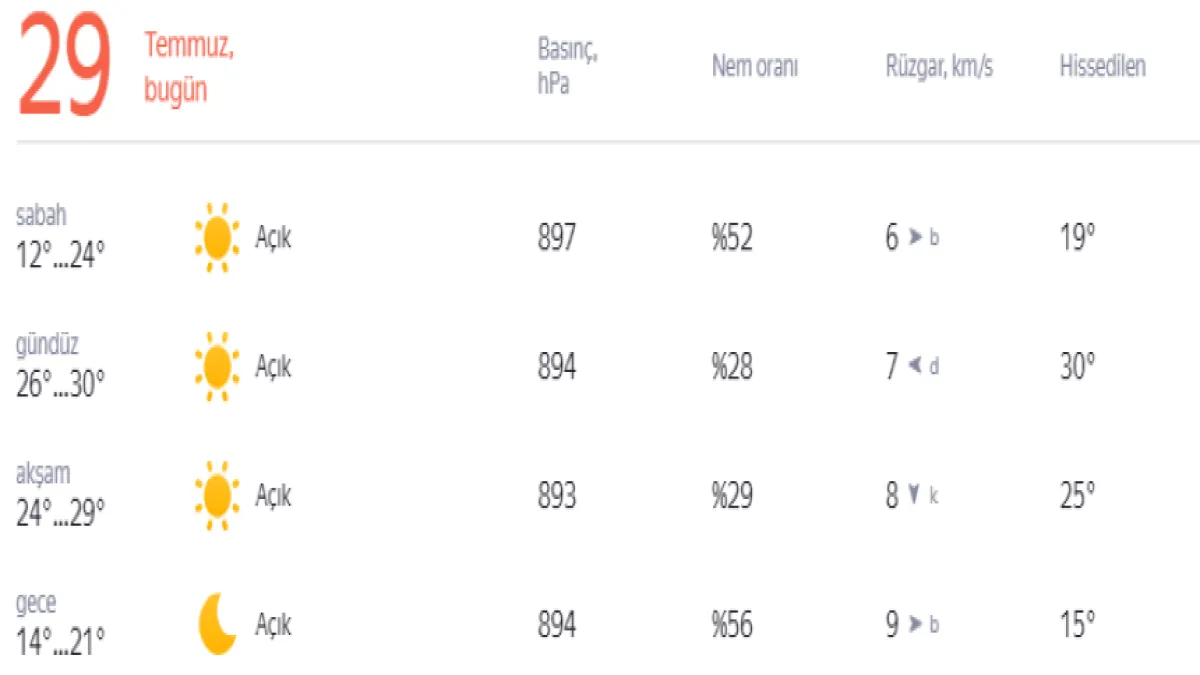
Task: Click the gündüz feels-like value 30°
Action: pyautogui.click(x=1077, y=367)
